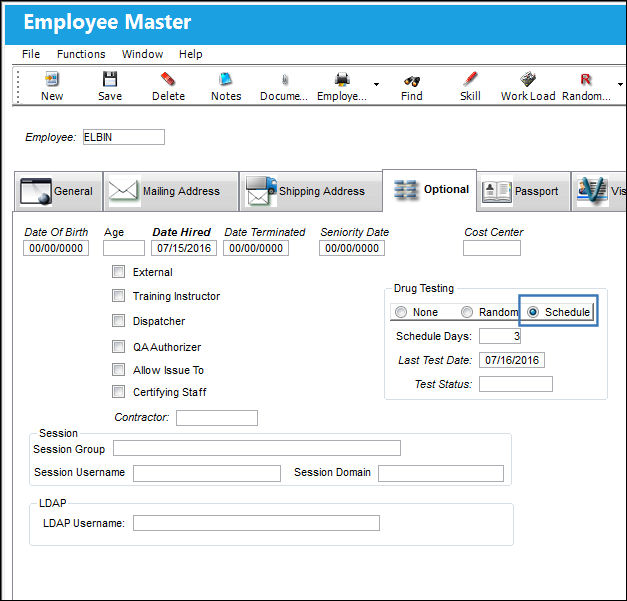Click the Random red R icon
This screenshot has width=627, height=601.
pos(586,79)
